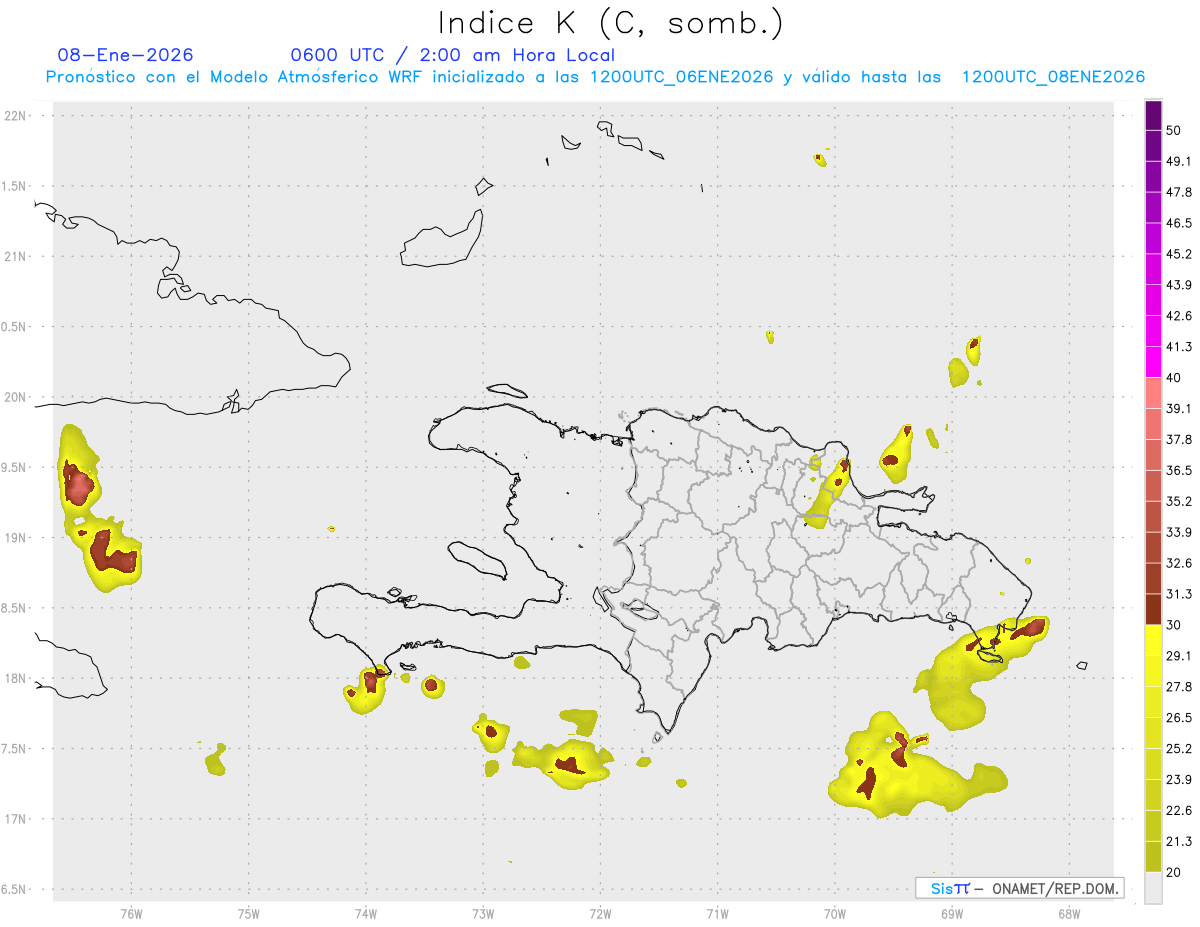Viewport: 1200px width, 927px height.
Task: Click the Great Inagua island outline
Action: click(442, 240)
